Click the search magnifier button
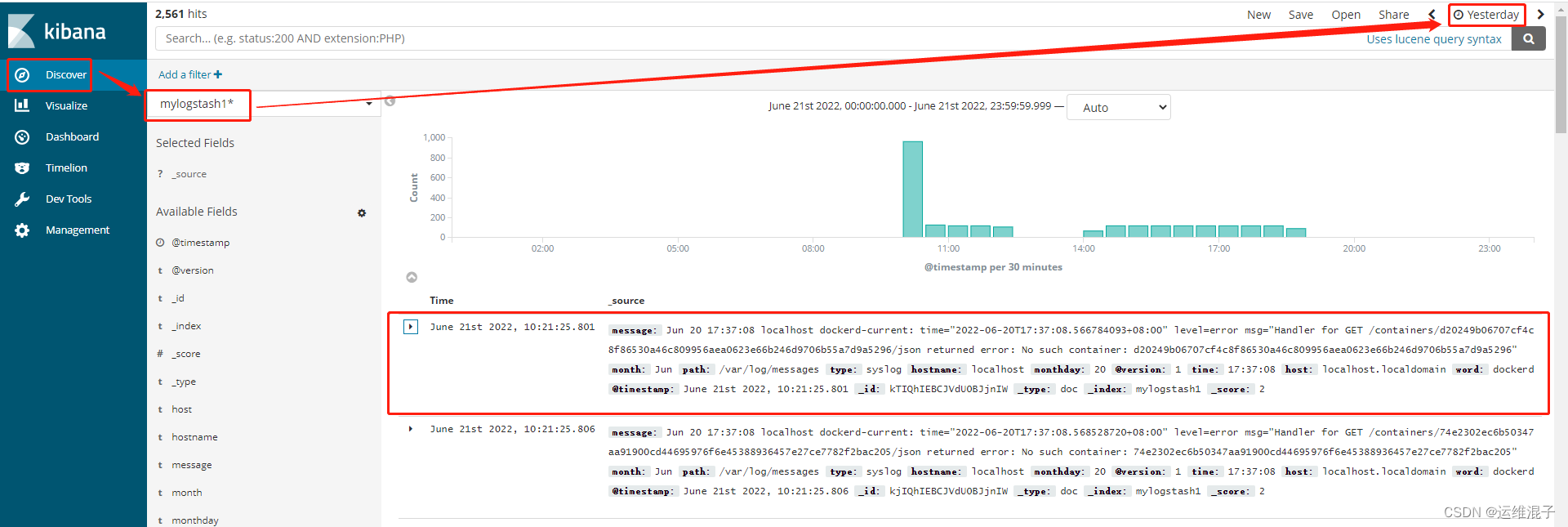 coord(1528,38)
